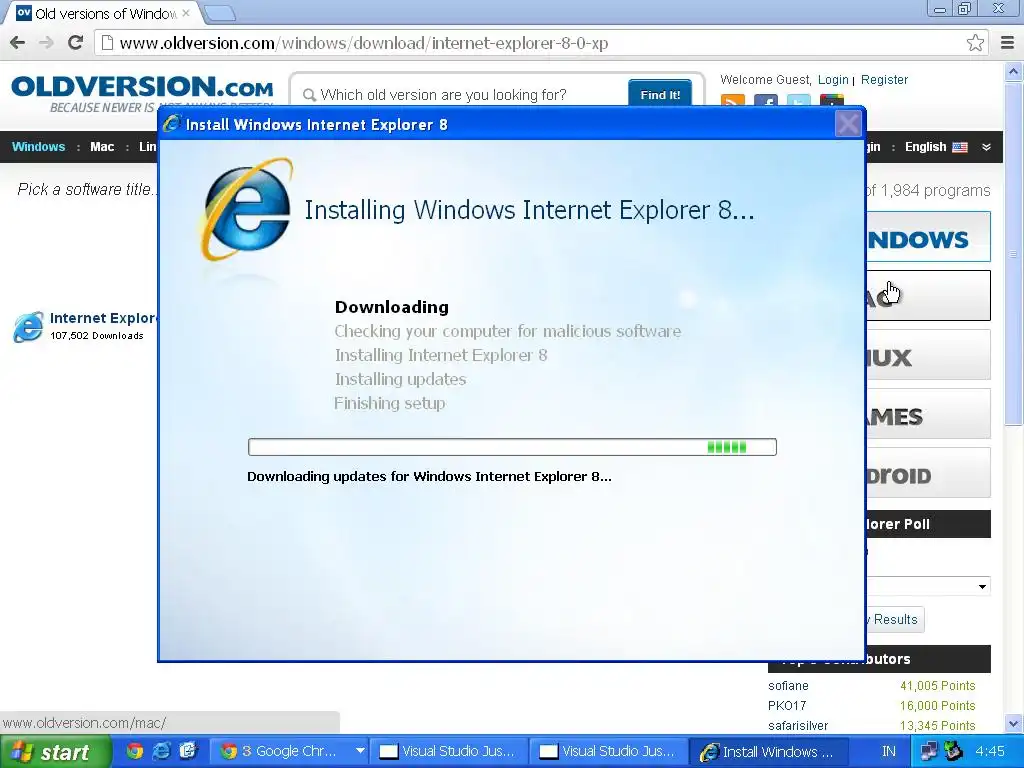Viewport: 1024px width, 768px height.
Task: Open the Chrome hamburger menu
Action: point(1008,43)
